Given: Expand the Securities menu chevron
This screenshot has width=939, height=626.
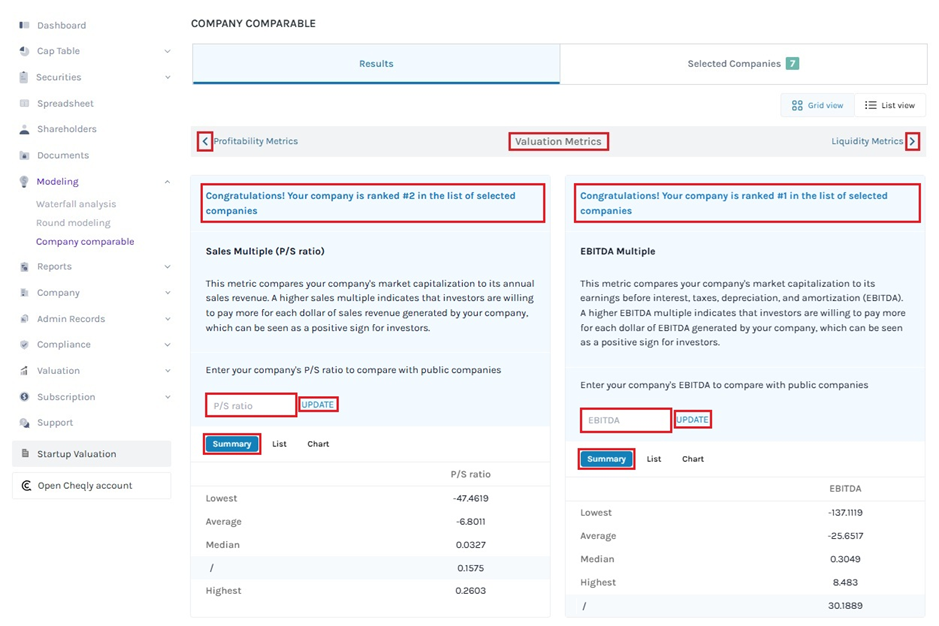Looking at the screenshot, I should (167, 77).
